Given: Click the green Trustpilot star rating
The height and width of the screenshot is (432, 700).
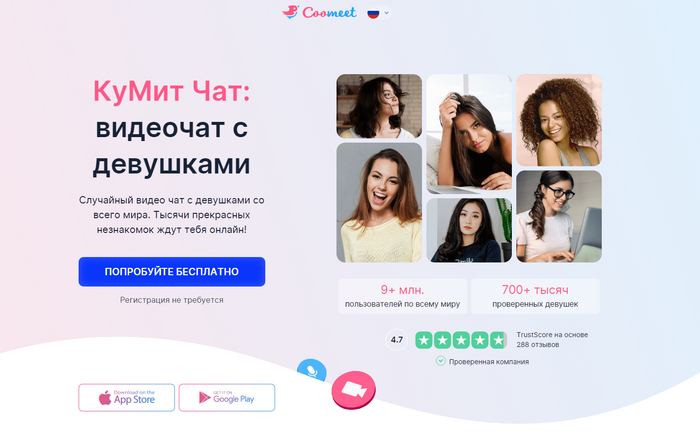Looking at the screenshot, I should [461, 340].
